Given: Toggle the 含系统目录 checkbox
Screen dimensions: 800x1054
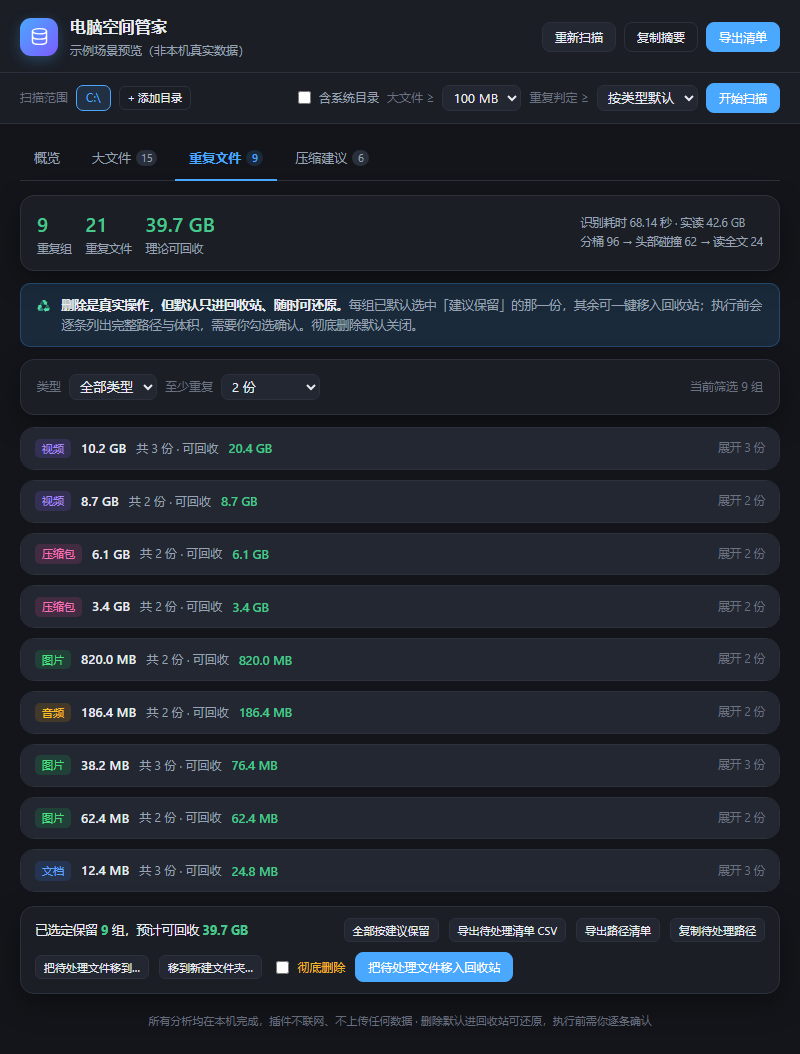Looking at the screenshot, I should (305, 97).
